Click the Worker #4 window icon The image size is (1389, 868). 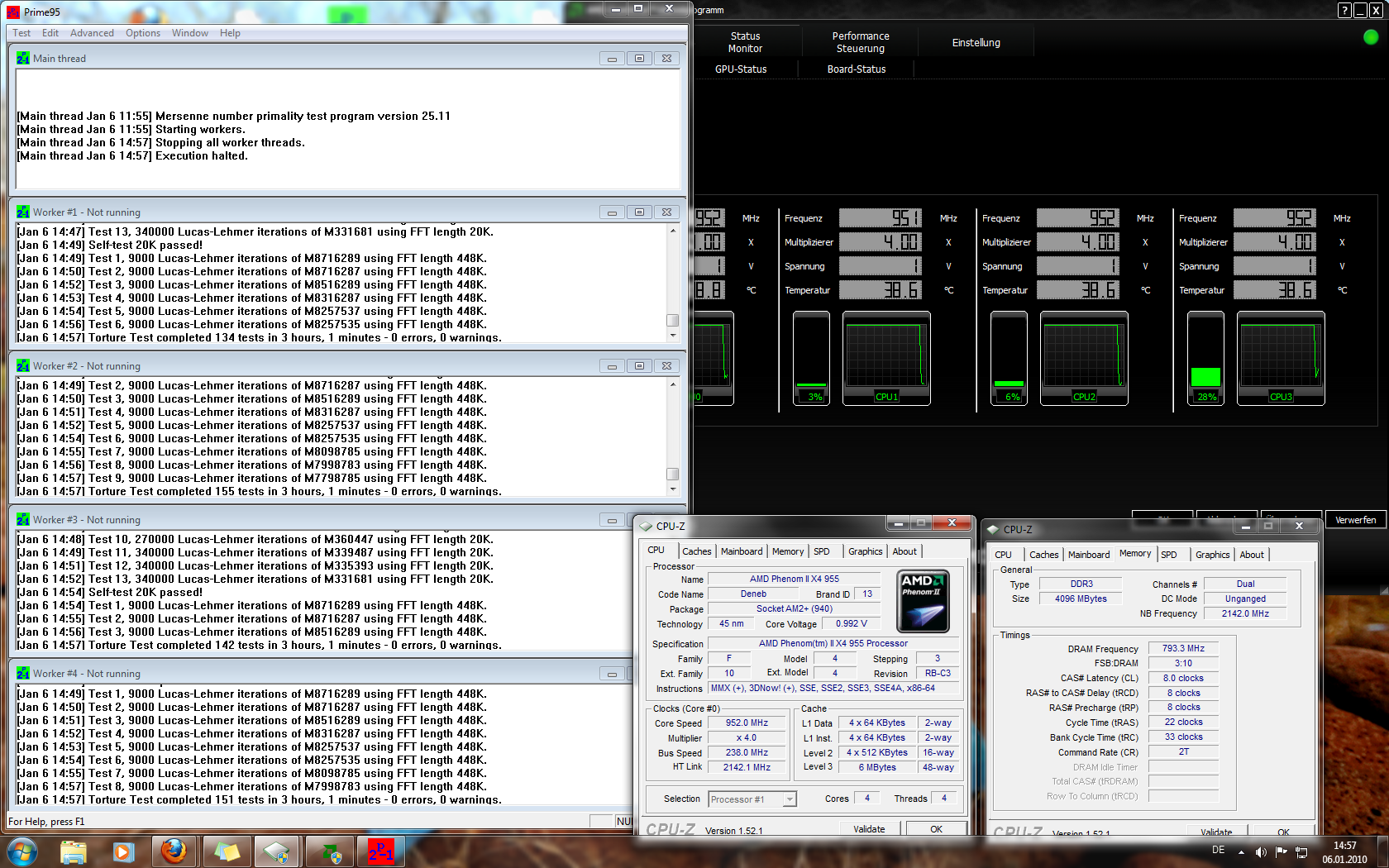(x=23, y=674)
